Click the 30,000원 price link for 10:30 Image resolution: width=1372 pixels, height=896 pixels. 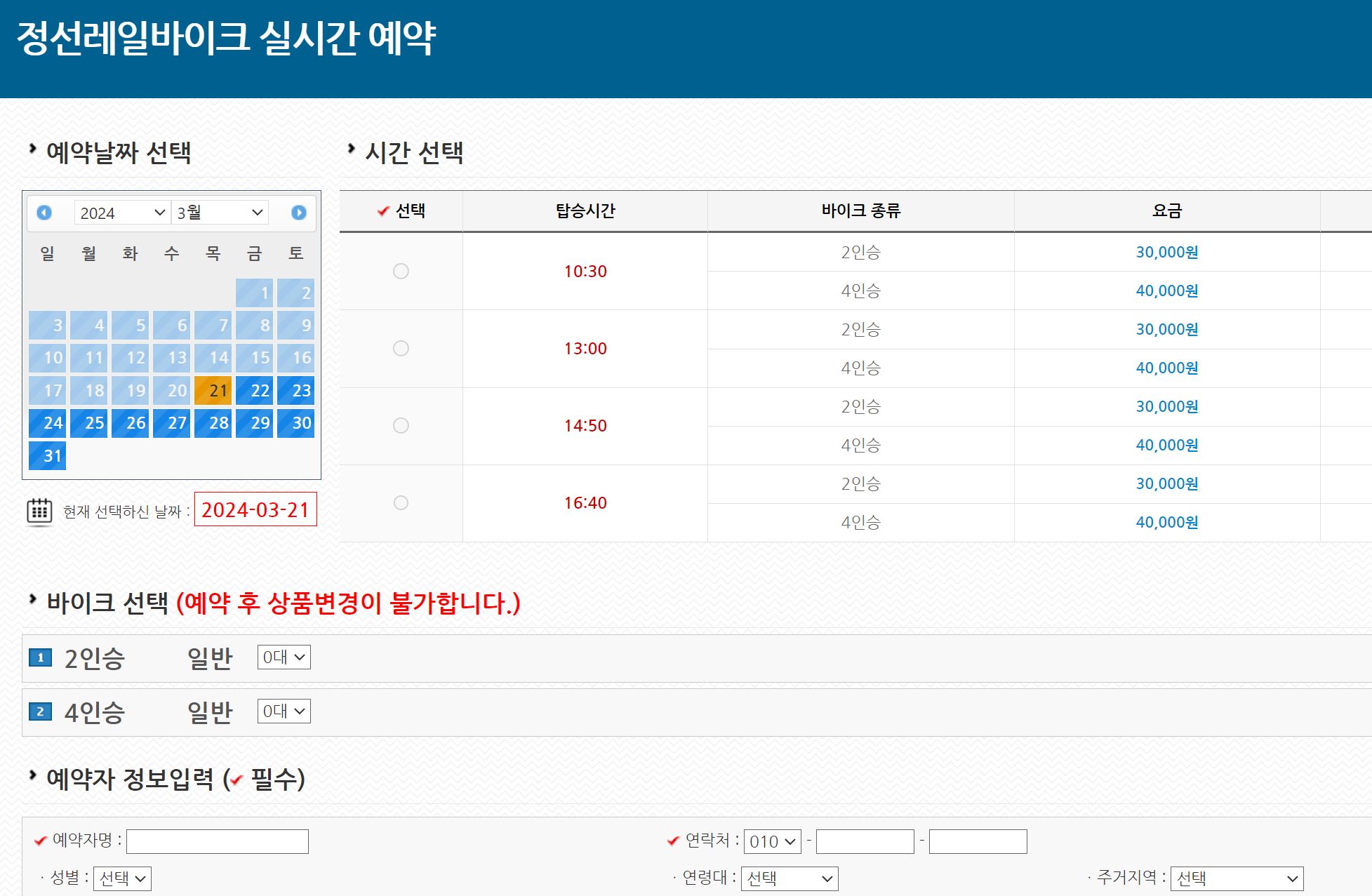coord(1166,253)
